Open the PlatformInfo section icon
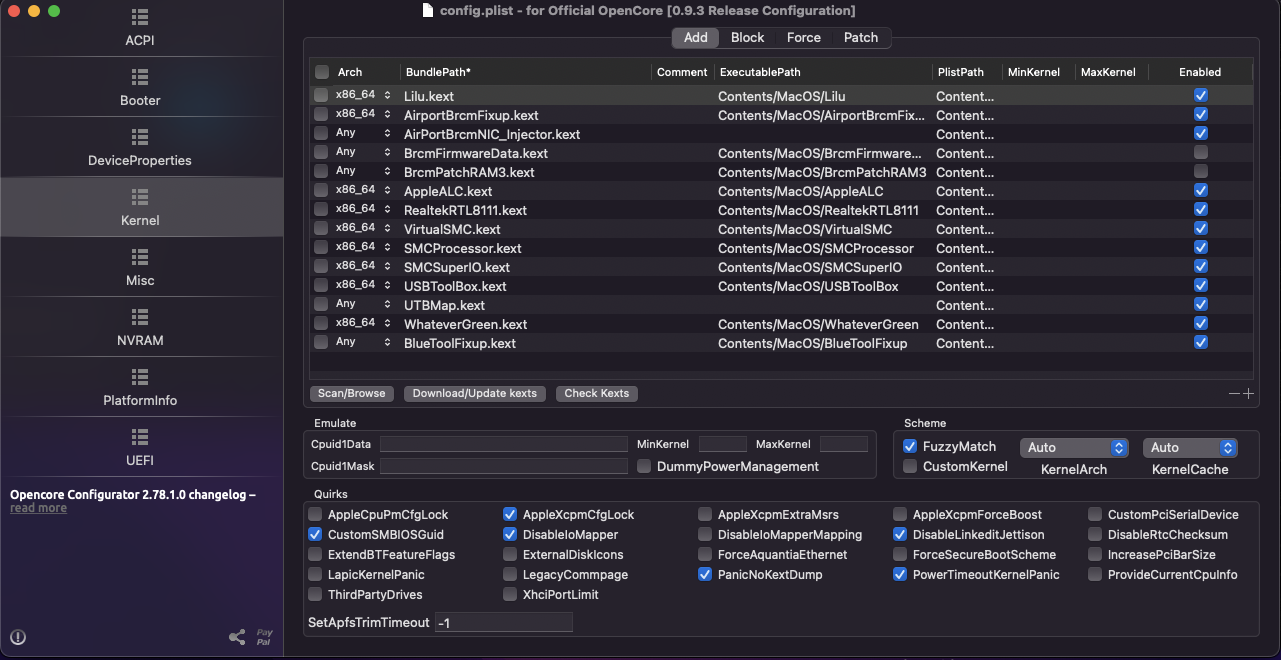Image resolution: width=1281 pixels, height=660 pixels. 140,378
